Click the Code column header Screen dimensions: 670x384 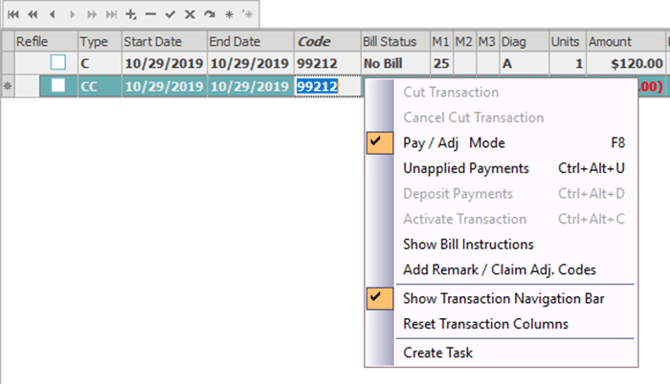click(x=328, y=41)
